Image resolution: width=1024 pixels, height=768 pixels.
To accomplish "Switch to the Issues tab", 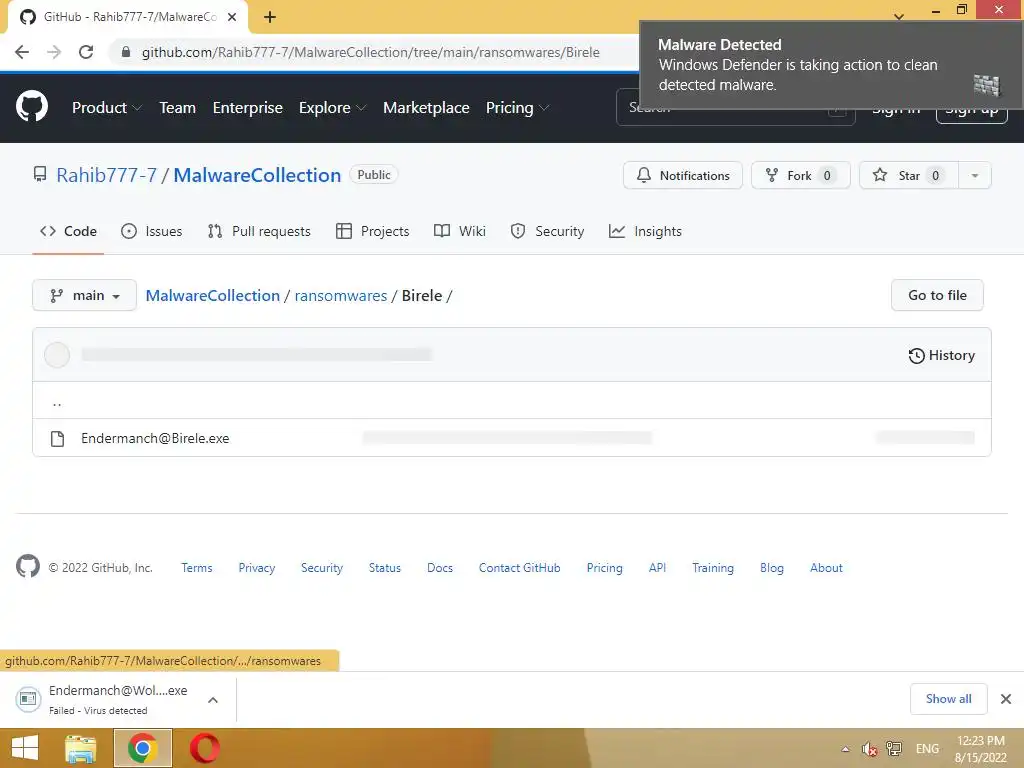I will coord(152,231).
